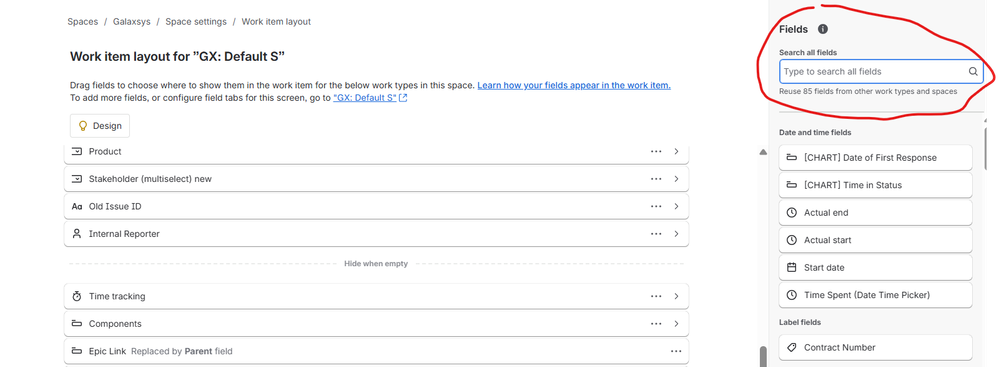Click the icon on [CHART] Date of First Response
Image resolution: width=999 pixels, height=367 pixels.
(x=792, y=157)
